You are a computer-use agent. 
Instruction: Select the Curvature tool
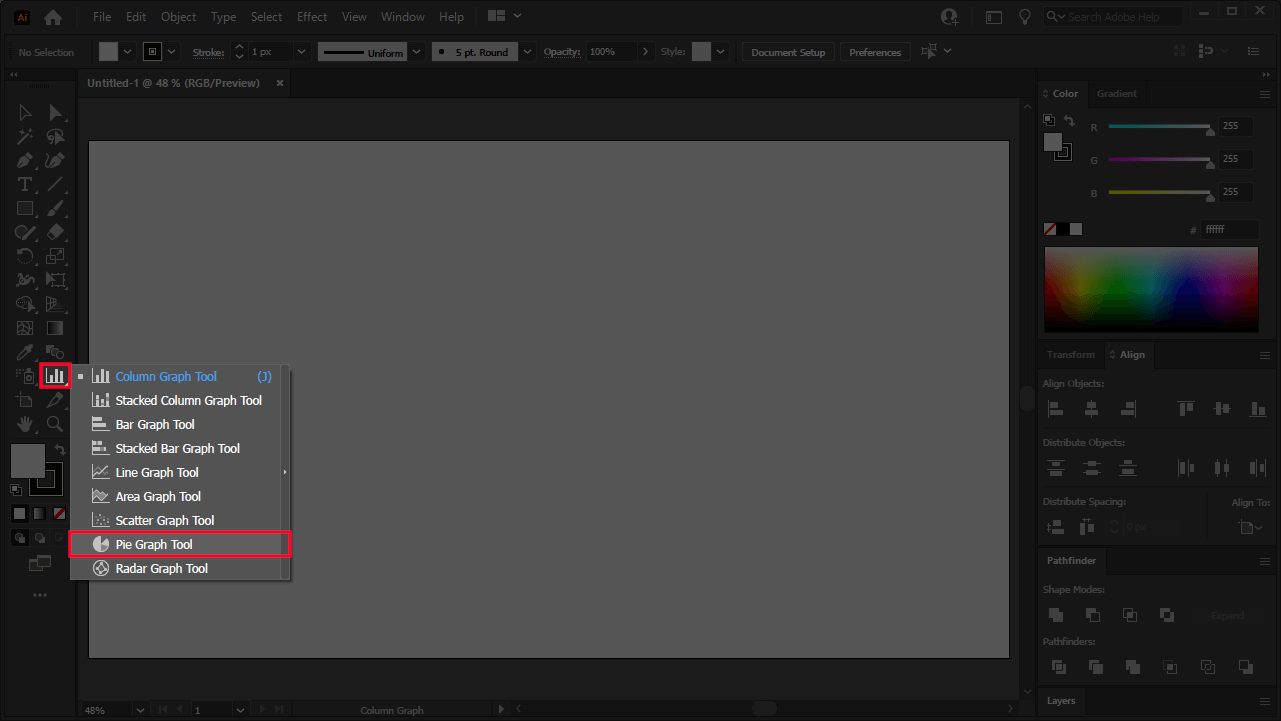click(x=56, y=161)
